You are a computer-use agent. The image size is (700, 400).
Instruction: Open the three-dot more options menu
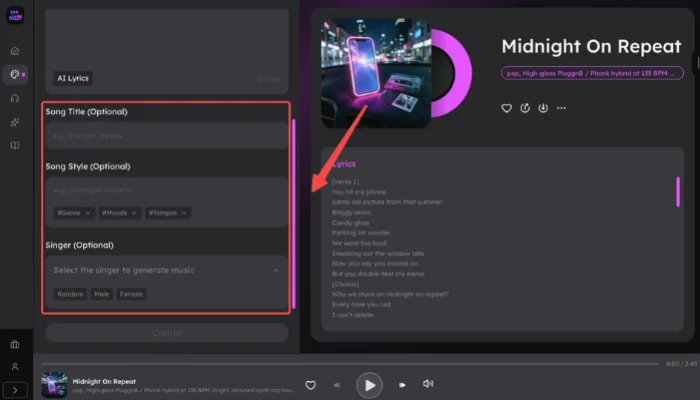click(561, 108)
